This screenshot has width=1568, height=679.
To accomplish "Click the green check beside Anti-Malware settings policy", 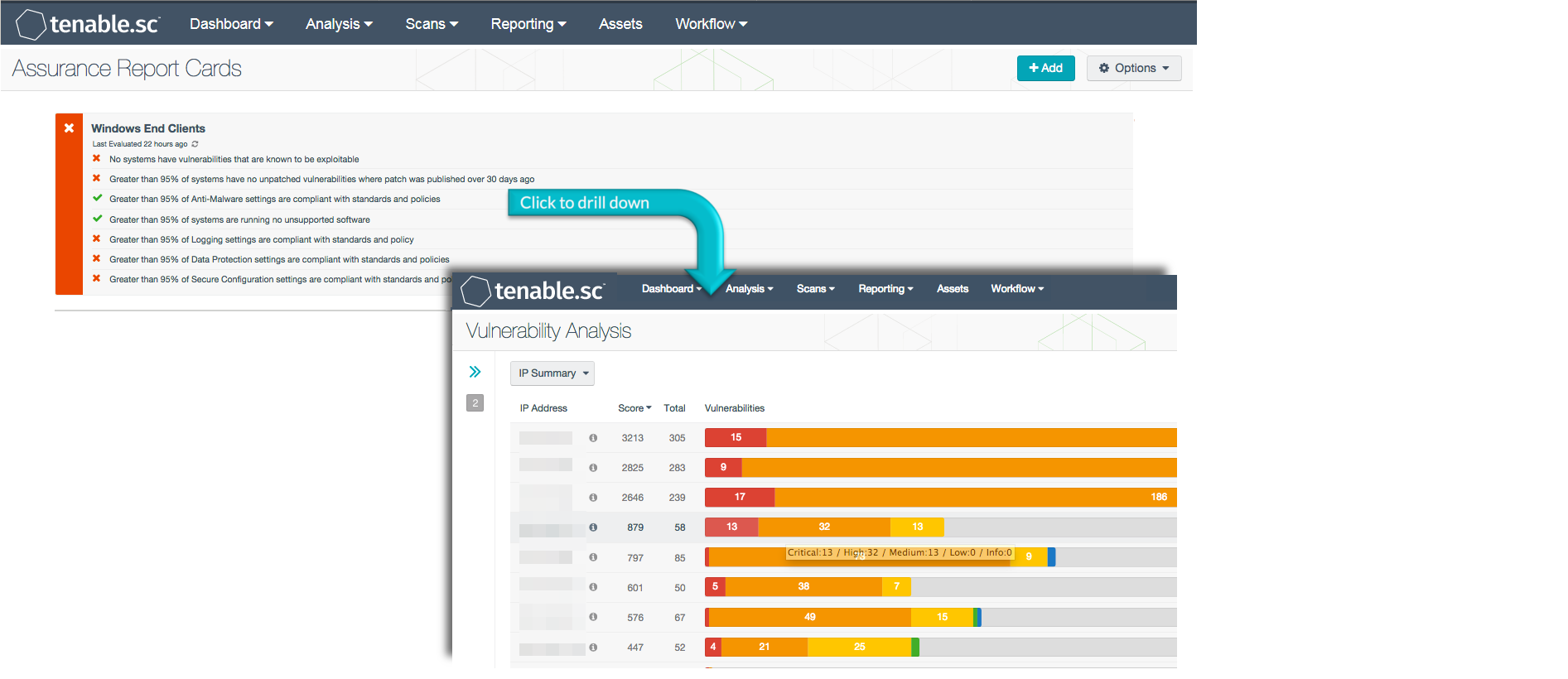I will coord(97,198).
